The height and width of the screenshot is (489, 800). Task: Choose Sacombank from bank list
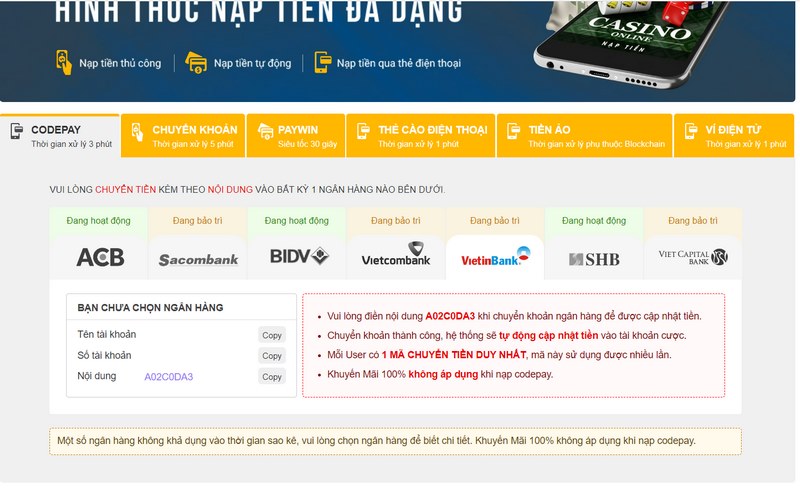[198, 259]
